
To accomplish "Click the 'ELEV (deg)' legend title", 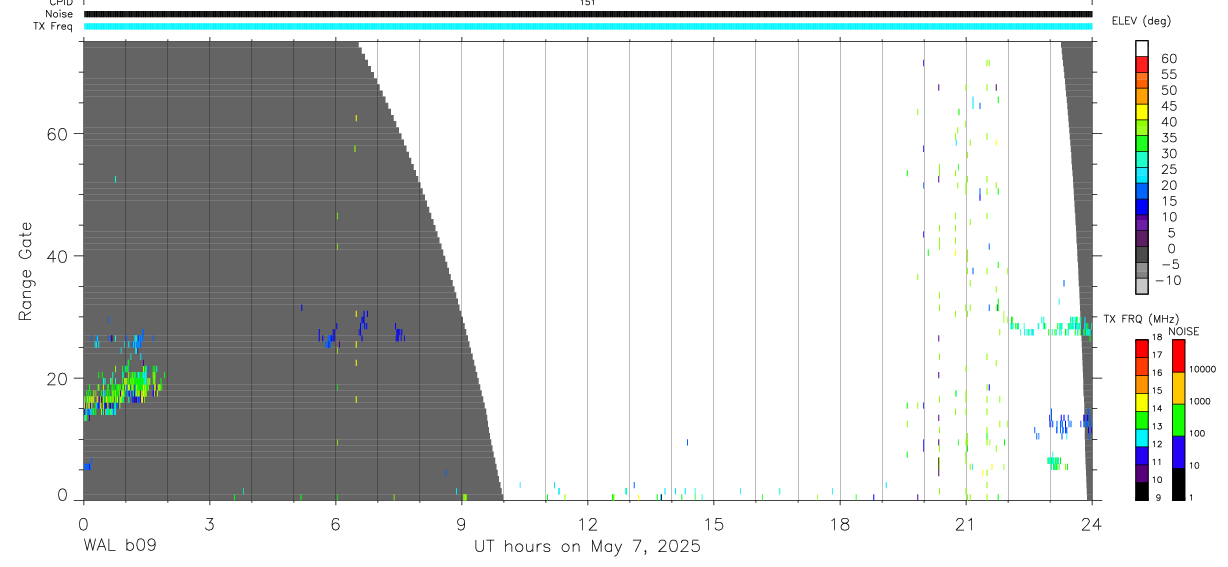I will coord(1141,21).
